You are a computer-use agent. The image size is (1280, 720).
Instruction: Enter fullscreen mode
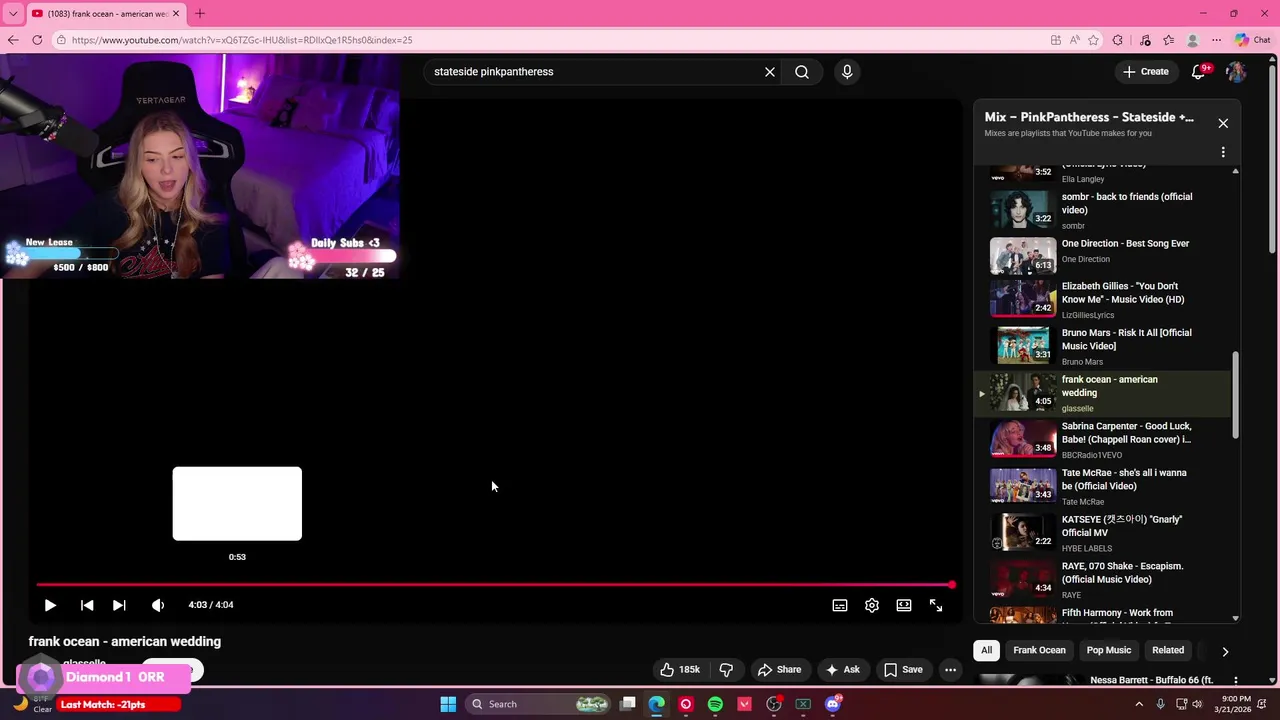click(936, 605)
